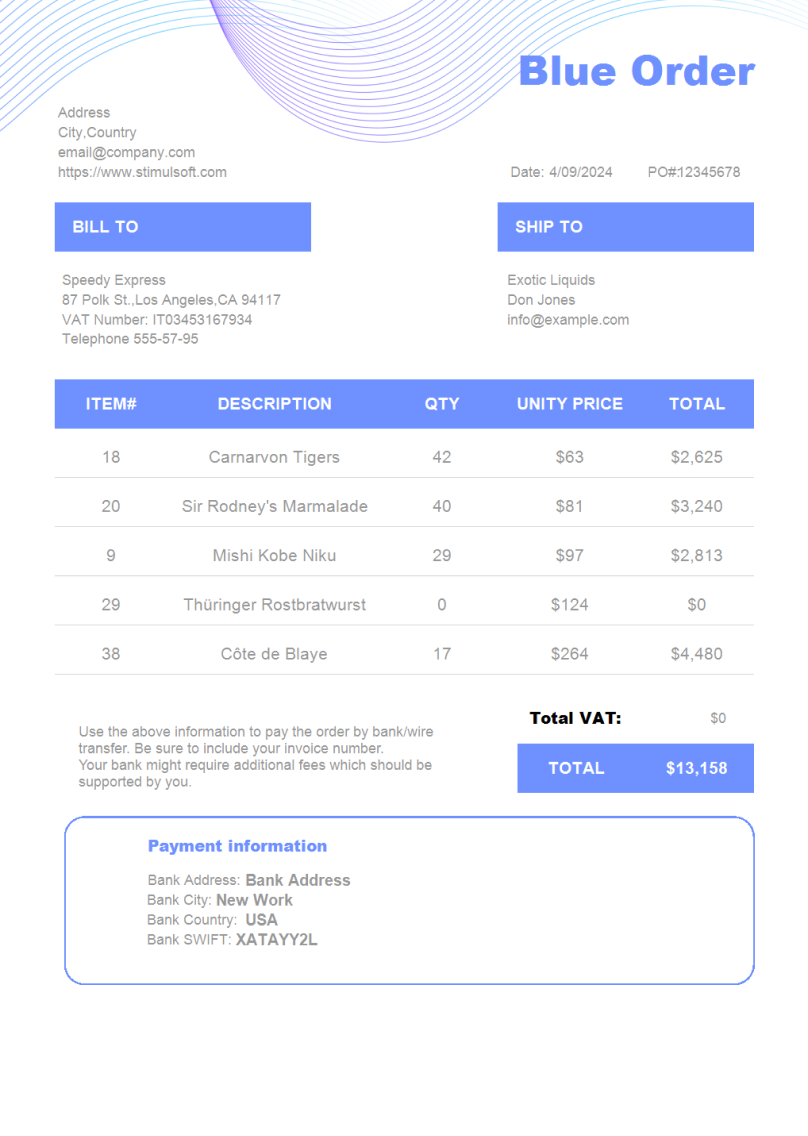Click the Bank SWIFT code XATAYY2L
This screenshot has height=1136, width=808.
point(276,940)
